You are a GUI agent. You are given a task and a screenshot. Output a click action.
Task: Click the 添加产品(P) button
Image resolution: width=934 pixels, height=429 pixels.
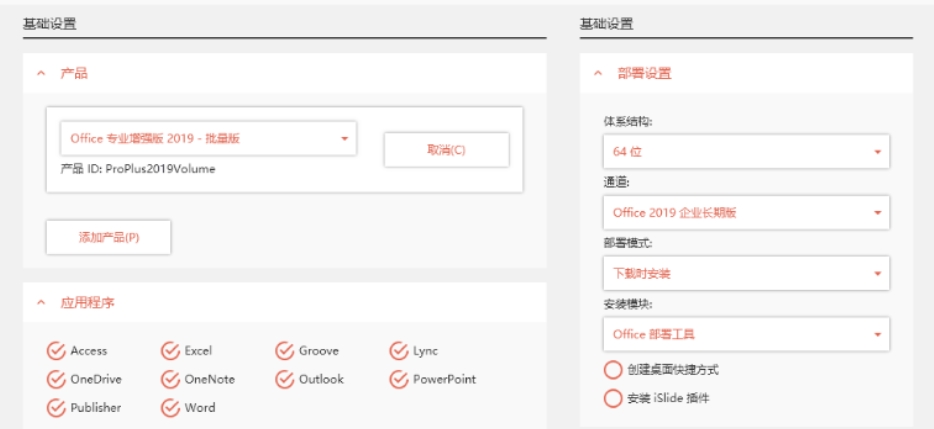(108, 237)
